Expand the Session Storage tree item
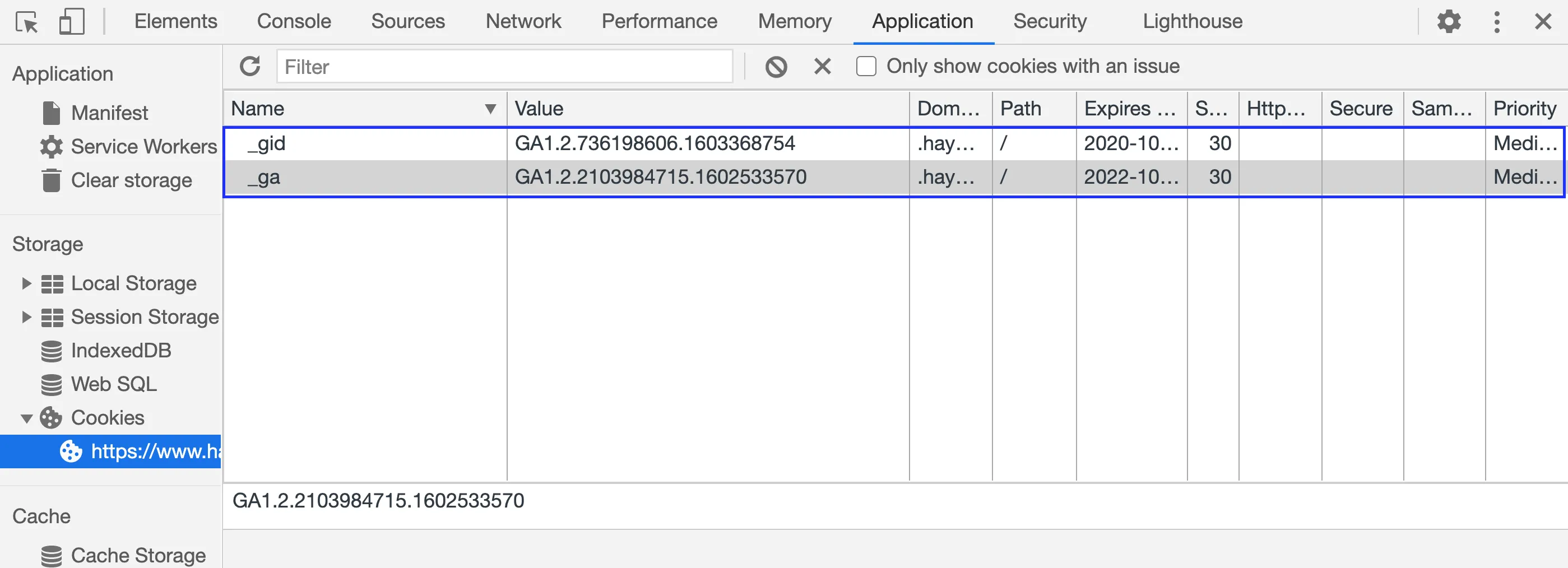 click(x=26, y=316)
